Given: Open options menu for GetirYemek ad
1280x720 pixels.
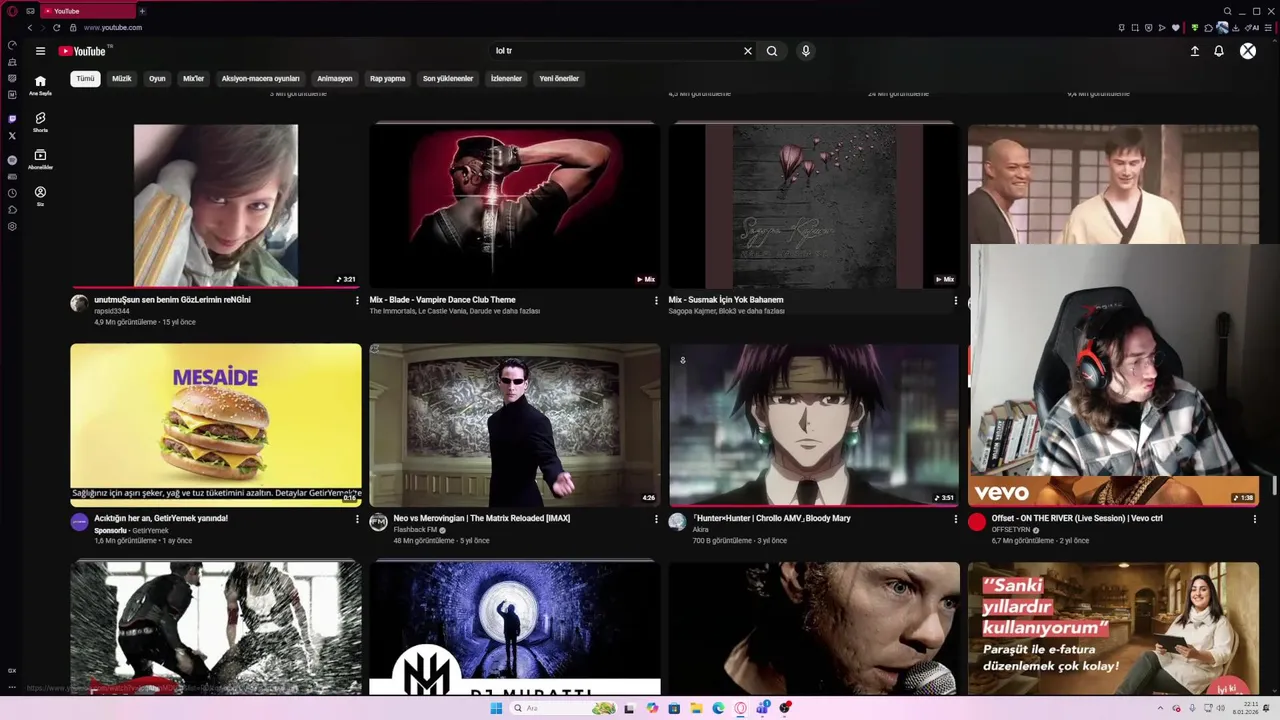Looking at the screenshot, I should click(357, 519).
